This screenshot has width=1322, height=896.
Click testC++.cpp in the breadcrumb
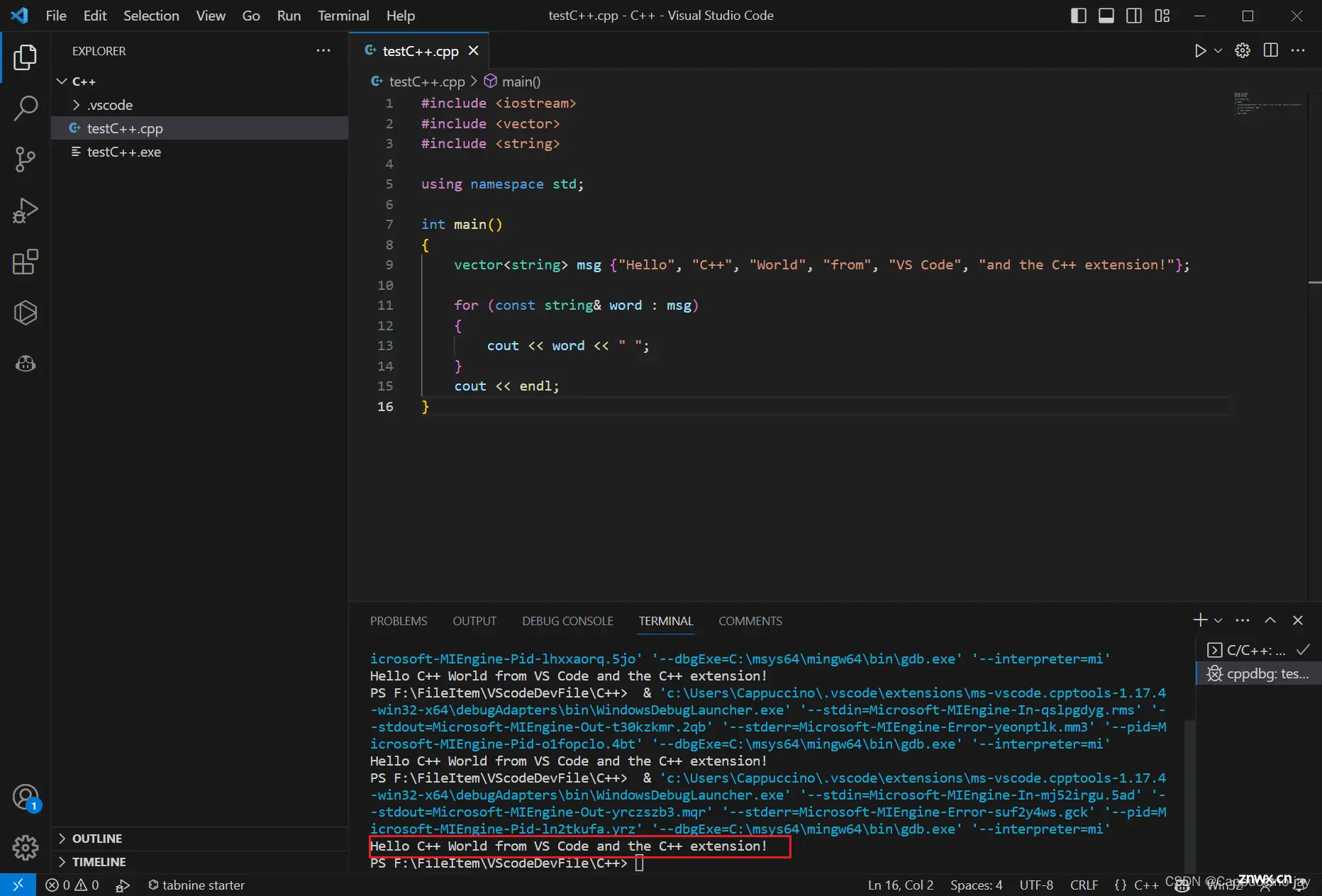[x=418, y=82]
